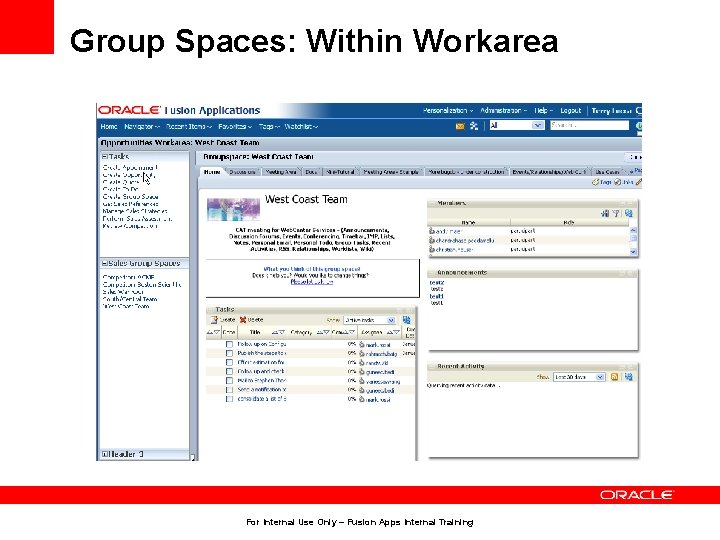Click the first icon in the Members toolbar
This screenshot has height=540, width=720.
[605, 213]
